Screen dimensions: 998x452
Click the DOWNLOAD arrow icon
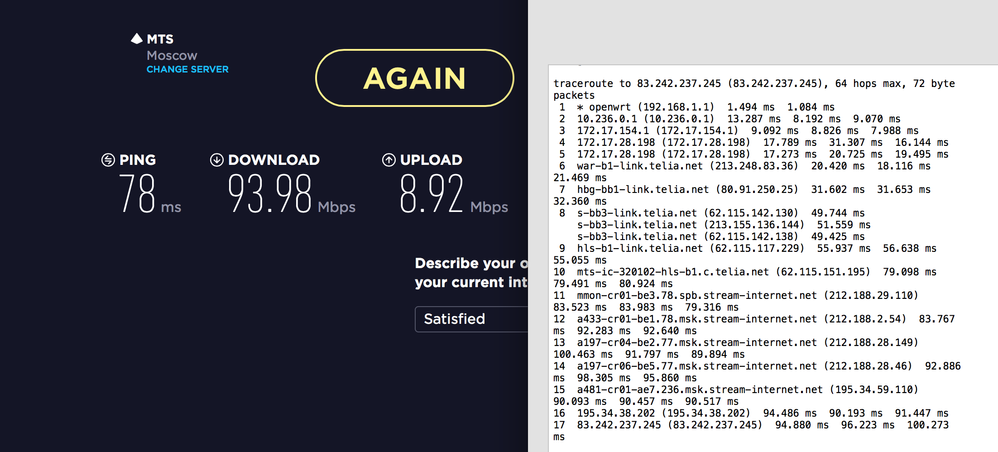(x=216, y=160)
